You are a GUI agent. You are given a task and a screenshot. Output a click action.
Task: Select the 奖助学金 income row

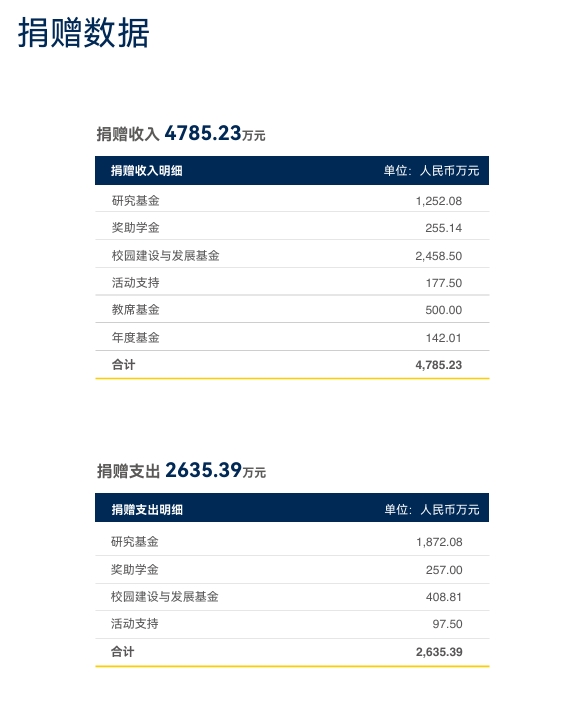pyautogui.click(x=292, y=226)
